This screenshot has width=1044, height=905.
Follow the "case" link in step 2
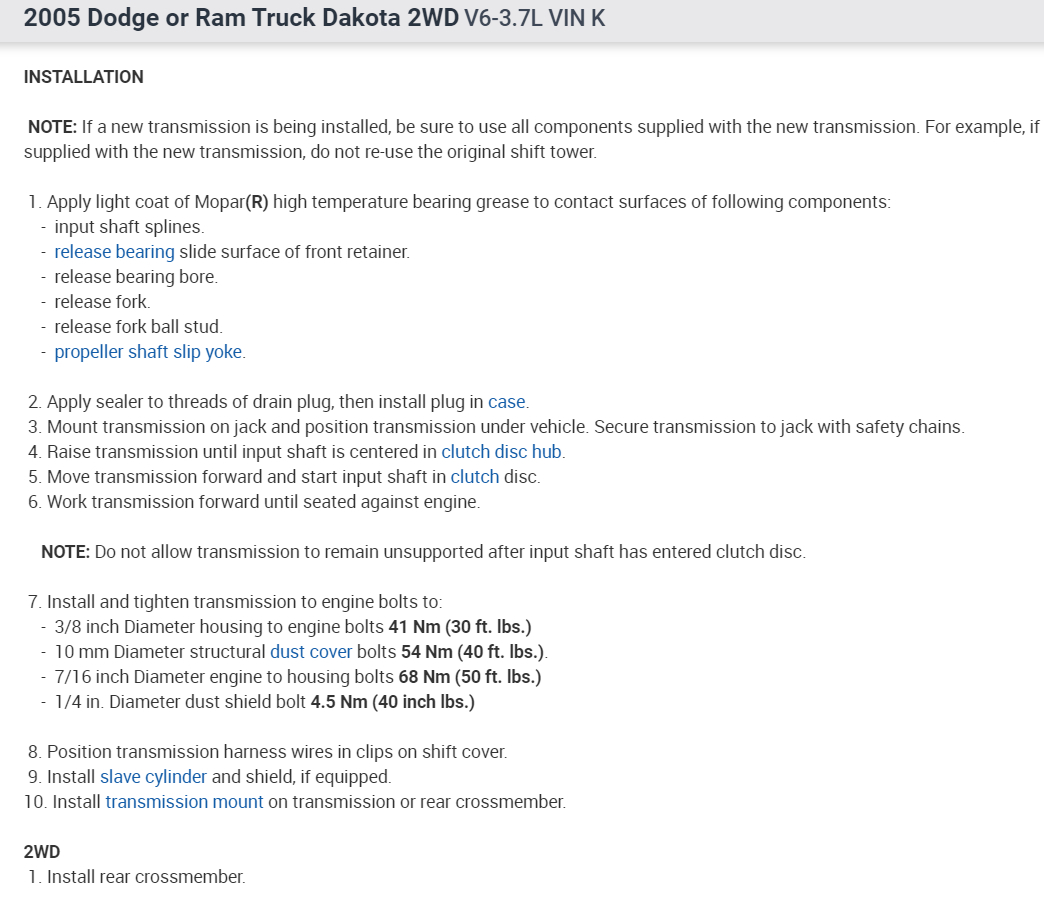pyautogui.click(x=506, y=402)
